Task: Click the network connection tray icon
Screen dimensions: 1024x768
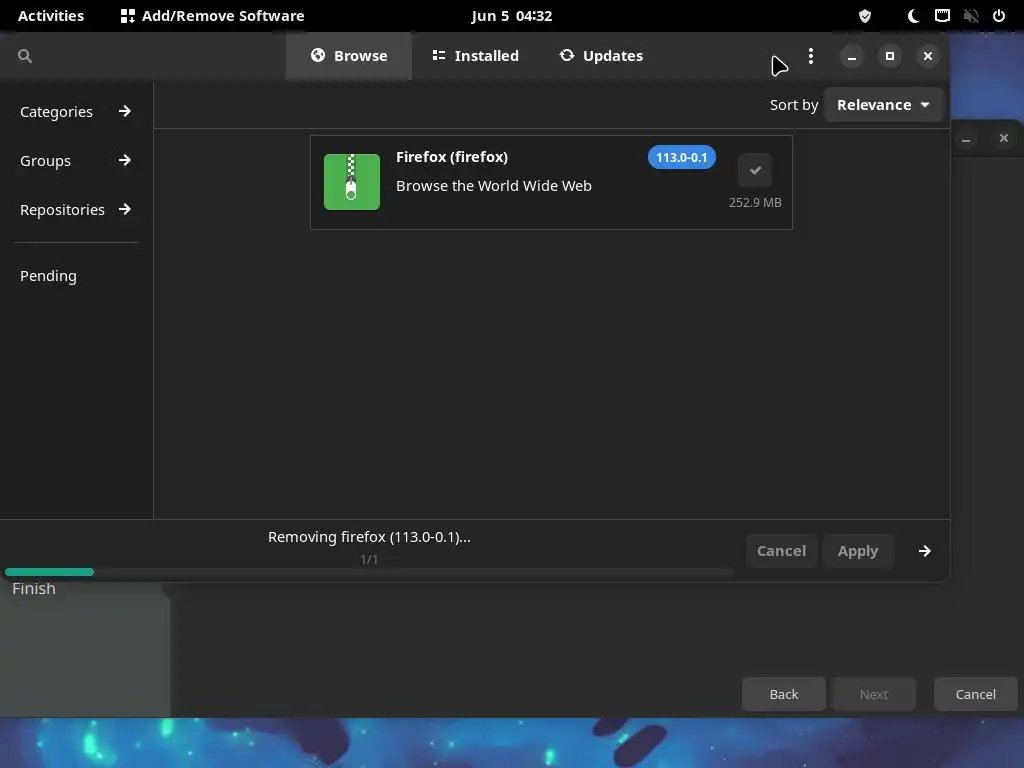Action: [x=942, y=16]
